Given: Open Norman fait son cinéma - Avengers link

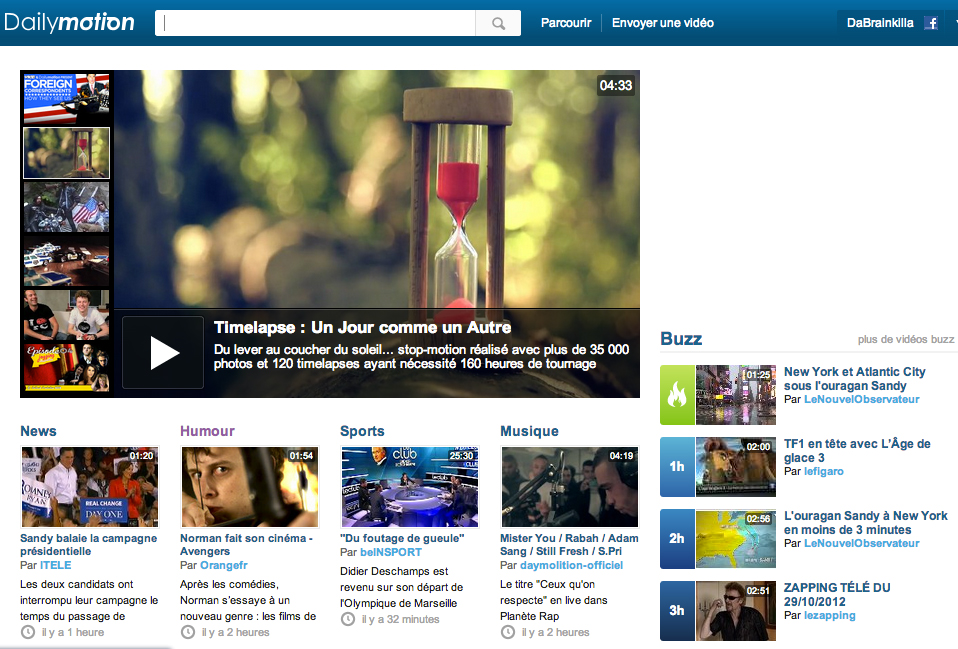Looking at the screenshot, I should (246, 544).
